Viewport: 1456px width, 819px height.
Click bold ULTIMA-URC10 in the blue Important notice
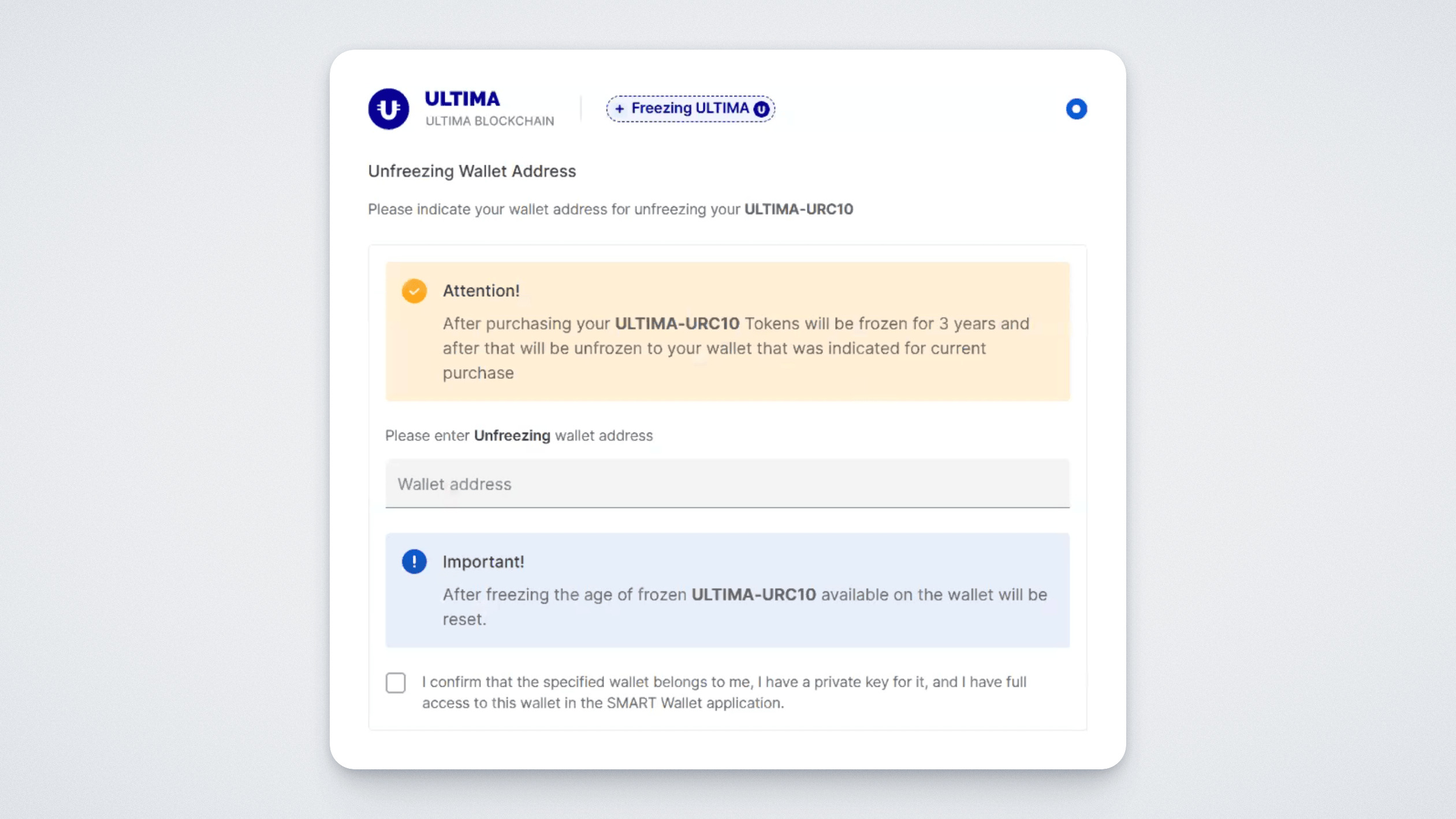(754, 594)
